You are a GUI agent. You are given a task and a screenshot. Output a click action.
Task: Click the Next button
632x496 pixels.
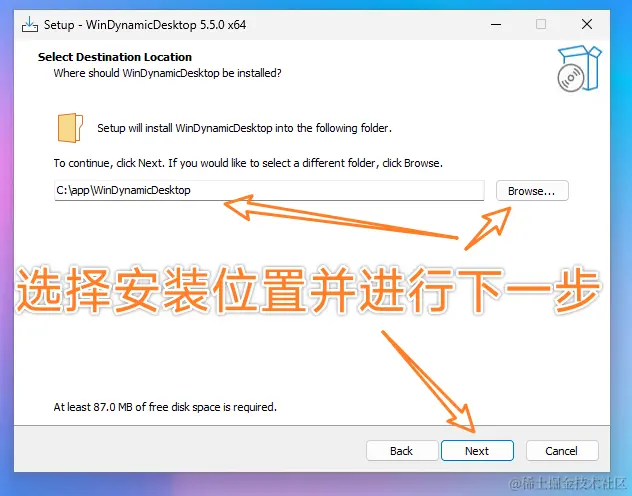pos(477,450)
